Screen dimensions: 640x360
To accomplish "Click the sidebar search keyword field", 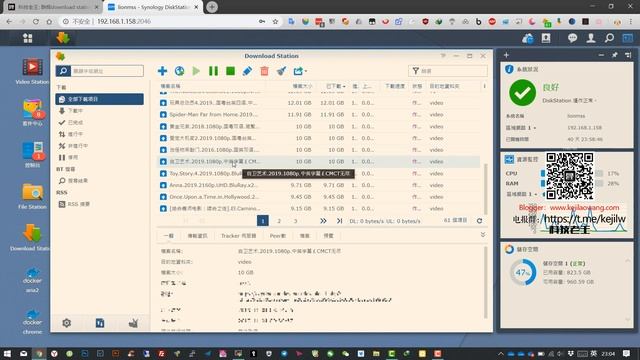I will coord(107,71).
